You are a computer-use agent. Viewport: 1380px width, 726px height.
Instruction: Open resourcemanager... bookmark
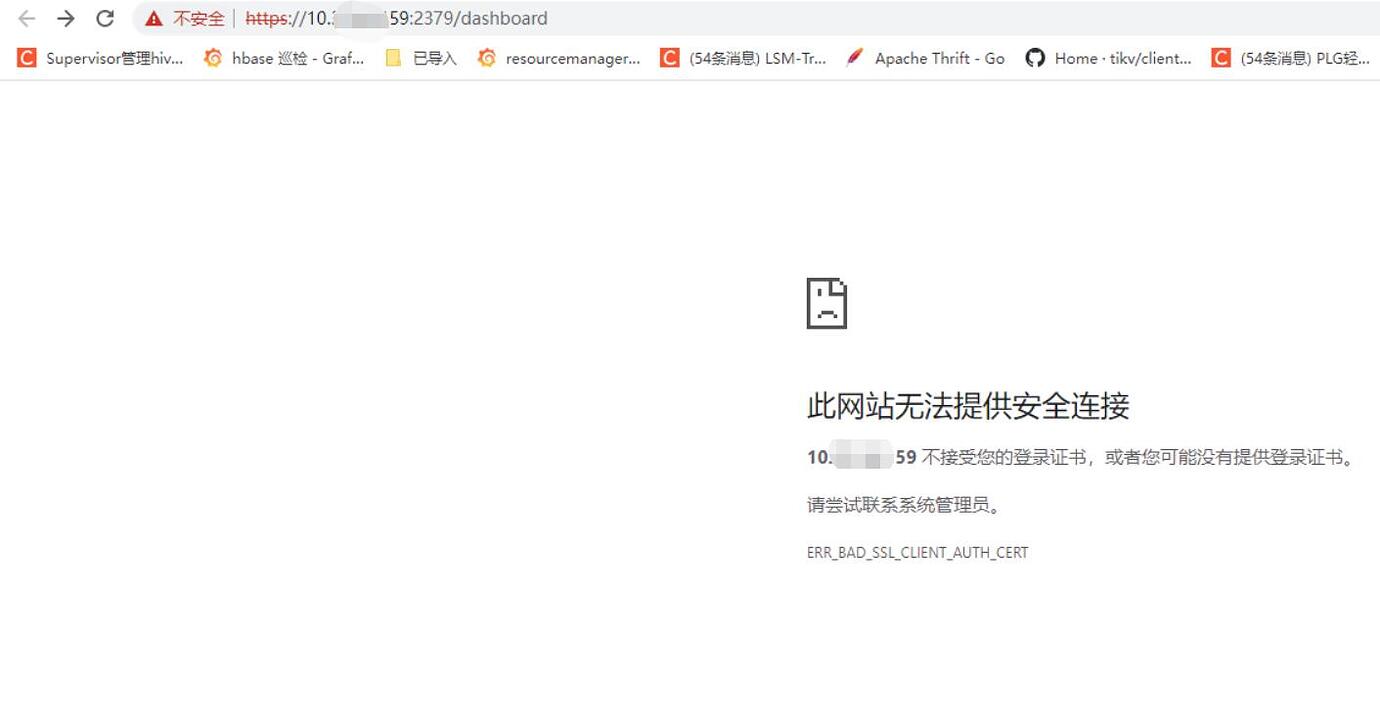(558, 58)
